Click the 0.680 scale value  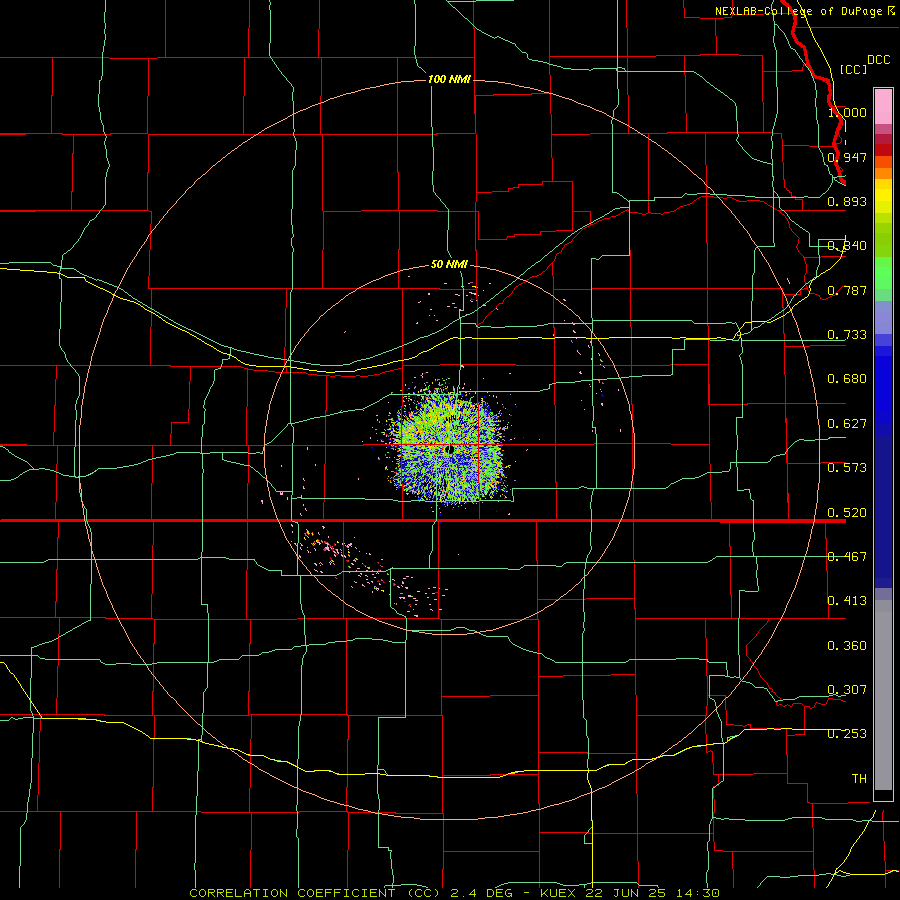tap(847, 378)
